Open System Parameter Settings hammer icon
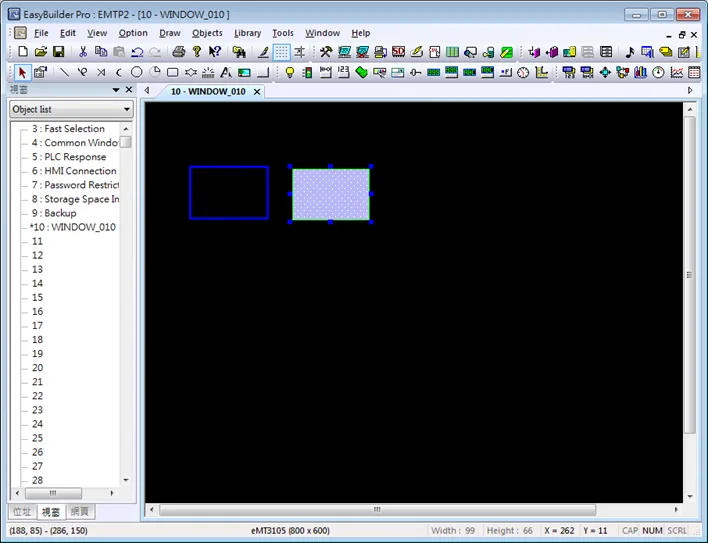Image resolution: width=708 pixels, height=543 pixels. pos(326,52)
